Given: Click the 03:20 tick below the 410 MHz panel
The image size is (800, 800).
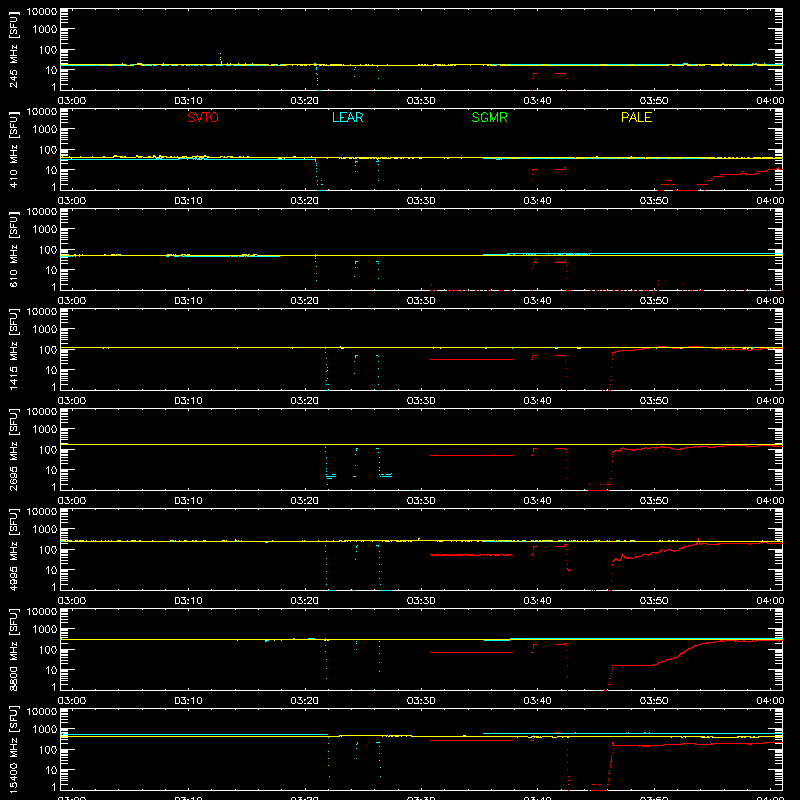Looking at the screenshot, I should 305,201.
